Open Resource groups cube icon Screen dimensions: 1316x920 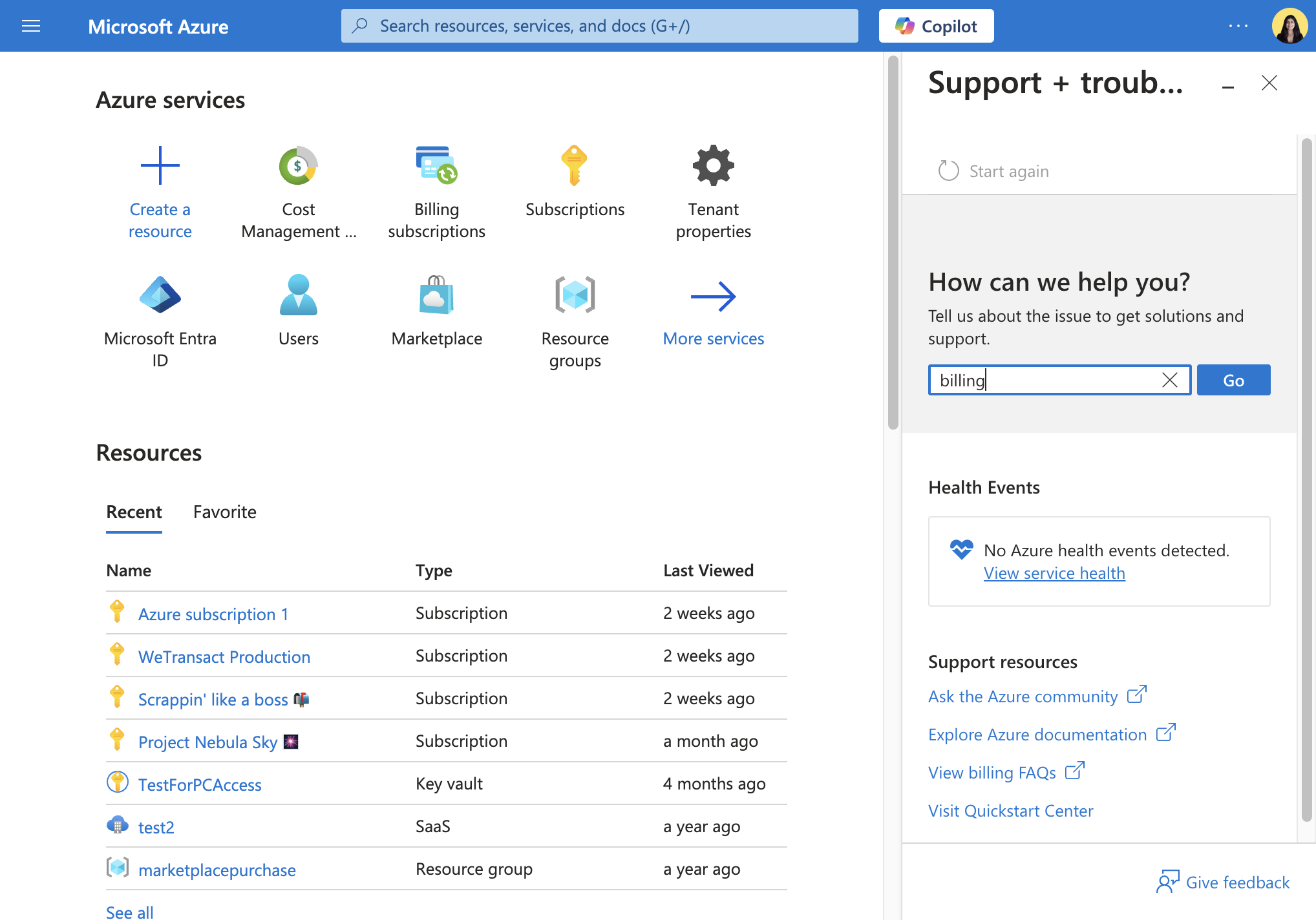[575, 295]
